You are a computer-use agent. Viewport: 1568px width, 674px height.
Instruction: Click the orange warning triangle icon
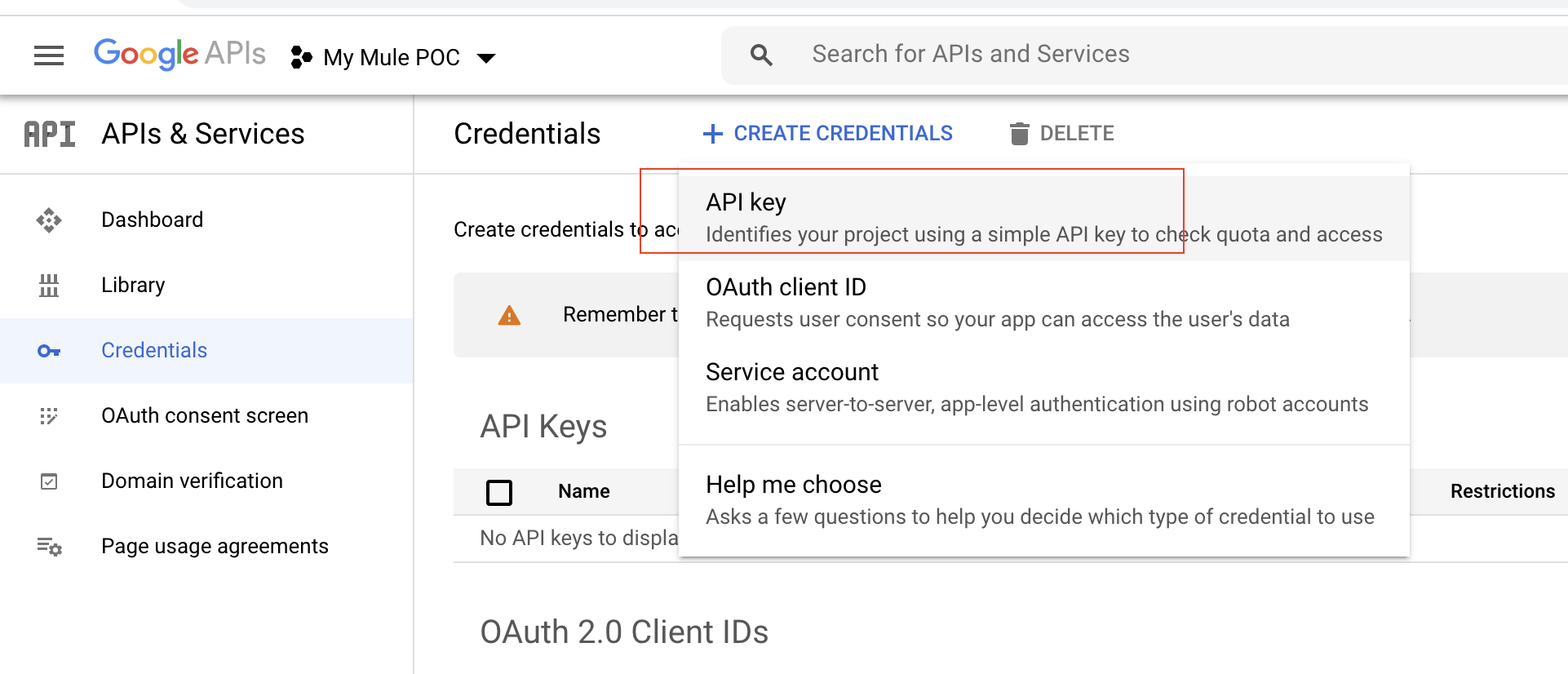509,316
